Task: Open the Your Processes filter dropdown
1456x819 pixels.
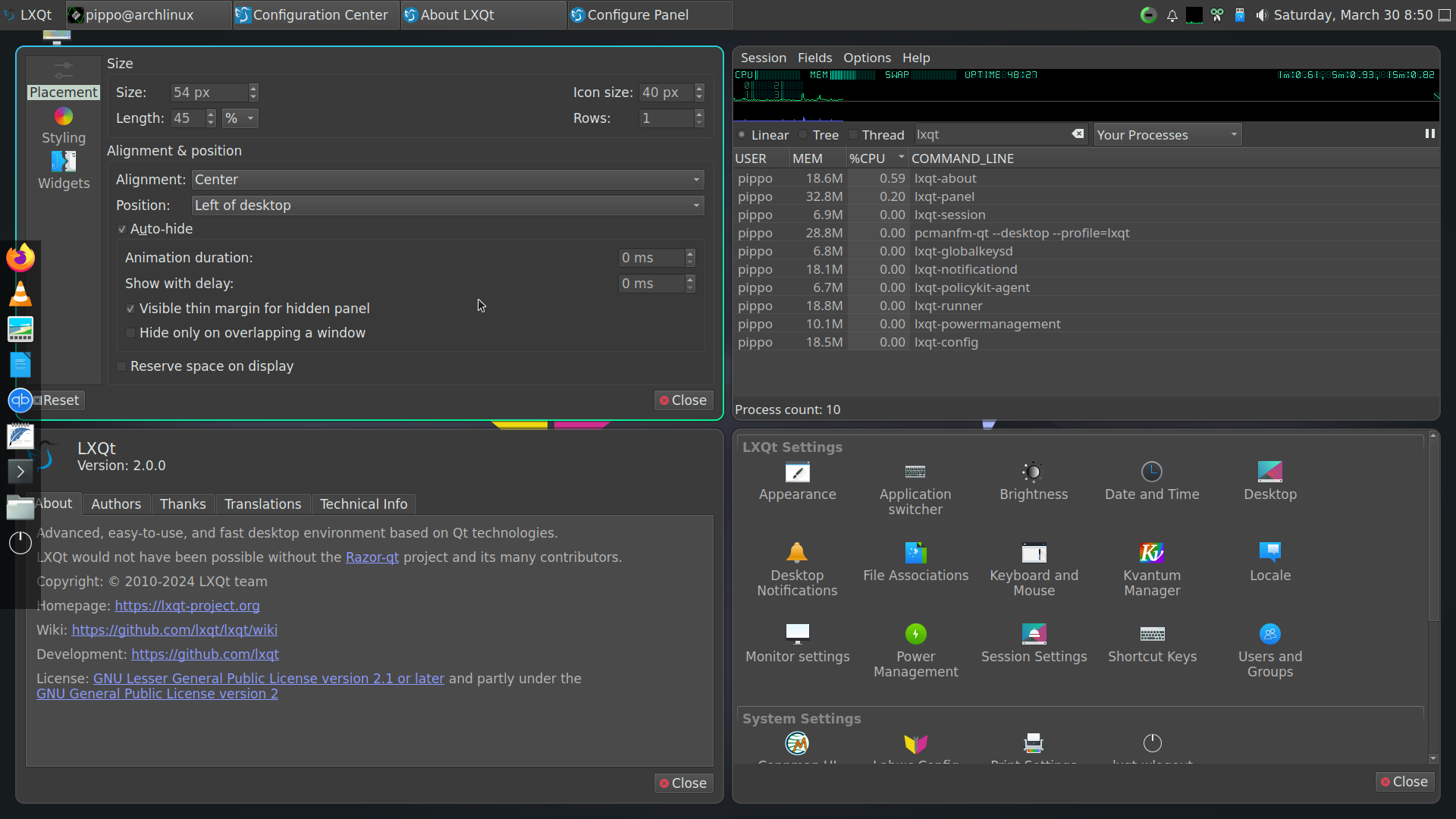Action: point(1167,135)
